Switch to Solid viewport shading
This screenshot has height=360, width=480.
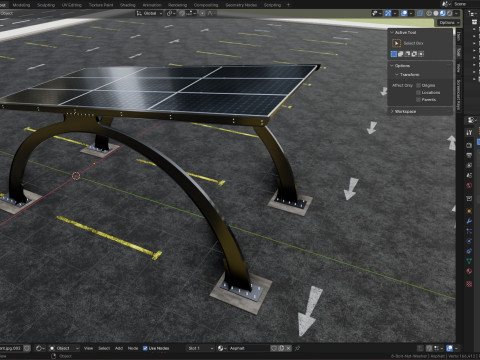click(436, 13)
